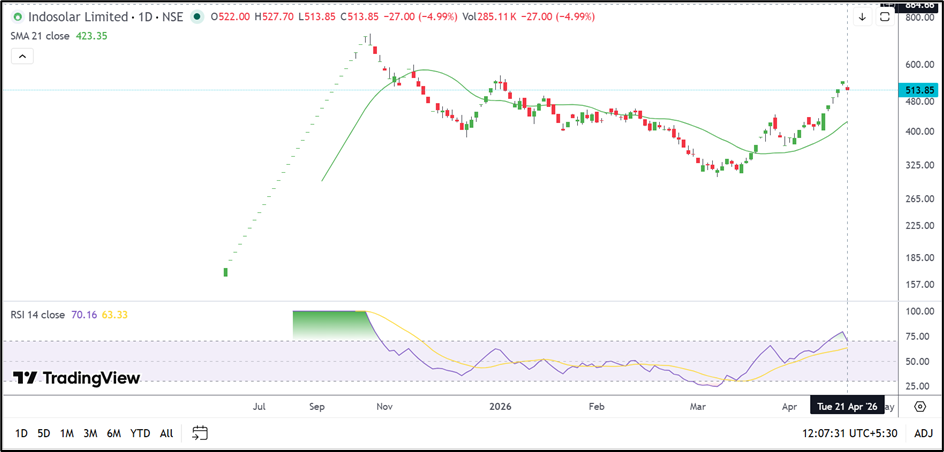This screenshot has width=944, height=452.
Task: Toggle ADJ adjusted data setting
Action: pos(923,433)
